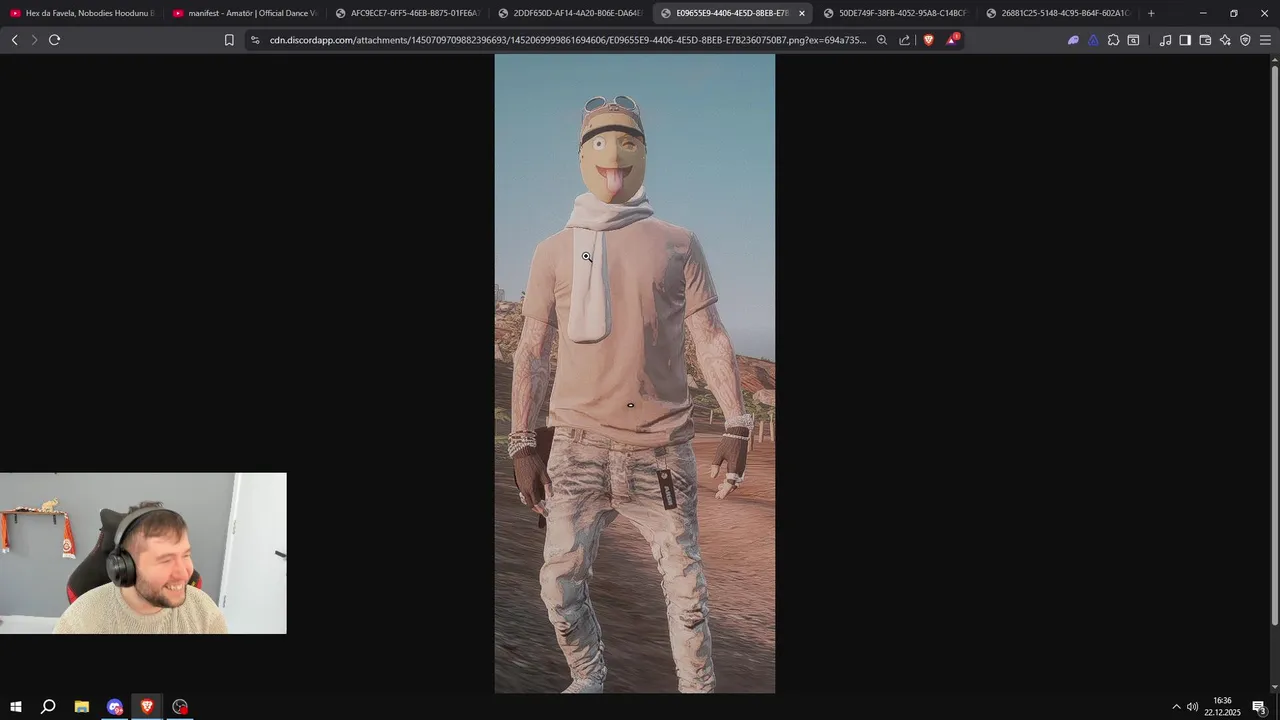Click the forward navigation arrow
The height and width of the screenshot is (720, 1280).
[34, 40]
